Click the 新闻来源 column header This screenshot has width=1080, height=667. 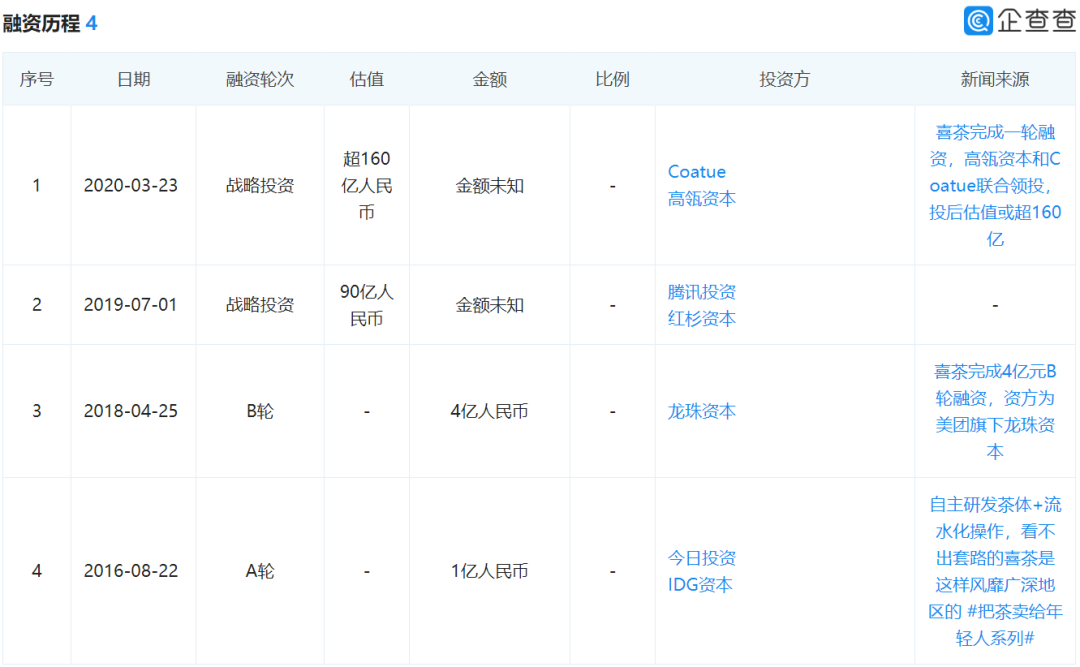pos(995,79)
